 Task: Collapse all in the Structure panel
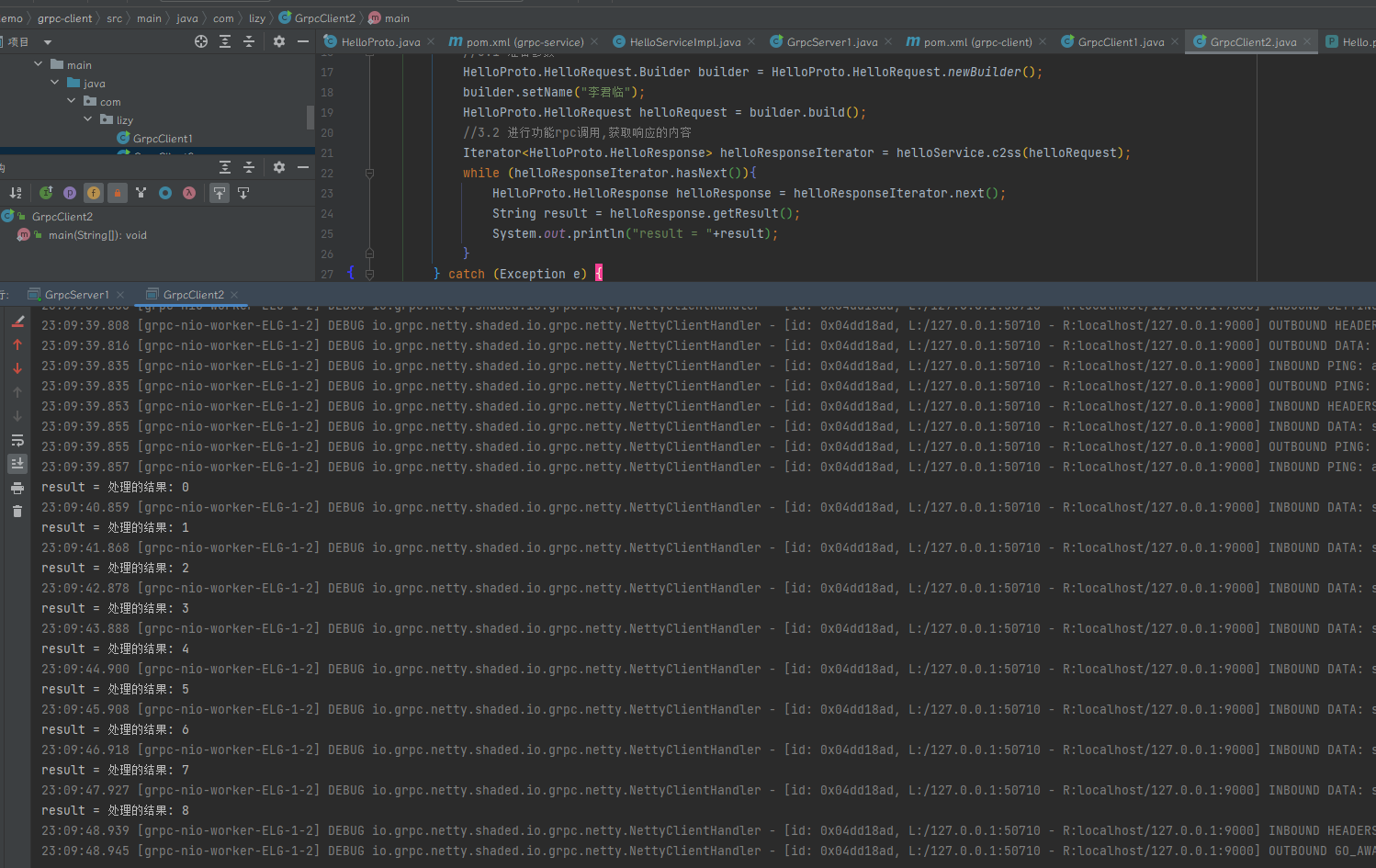(x=249, y=167)
